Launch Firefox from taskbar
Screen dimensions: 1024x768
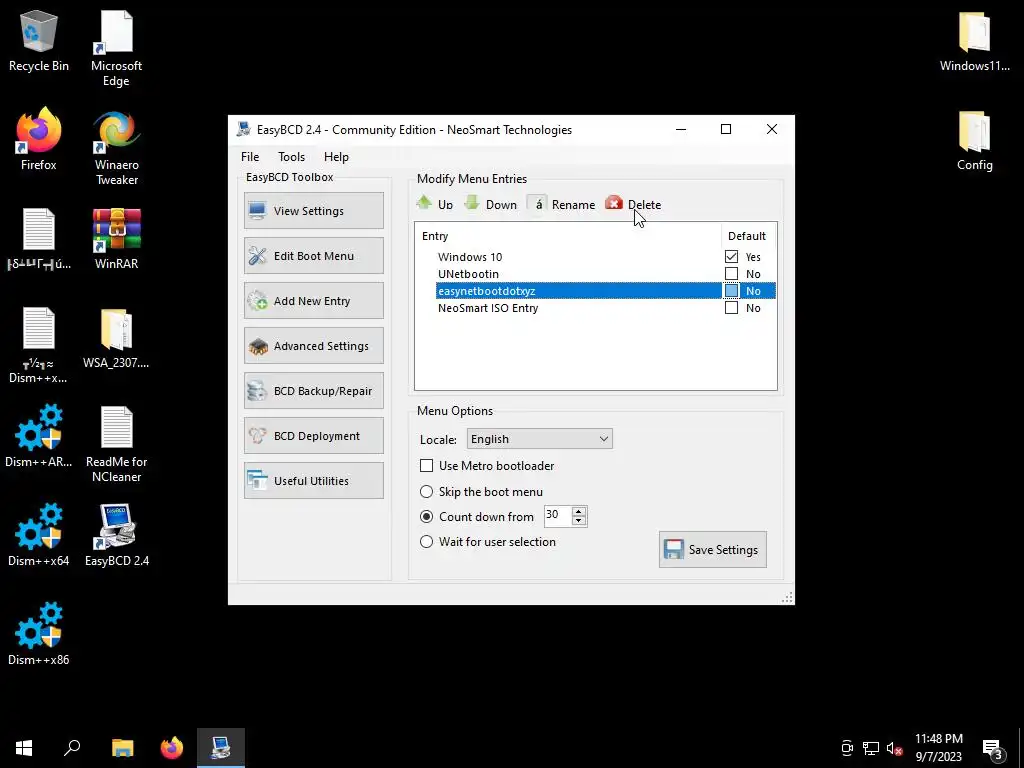pos(172,748)
